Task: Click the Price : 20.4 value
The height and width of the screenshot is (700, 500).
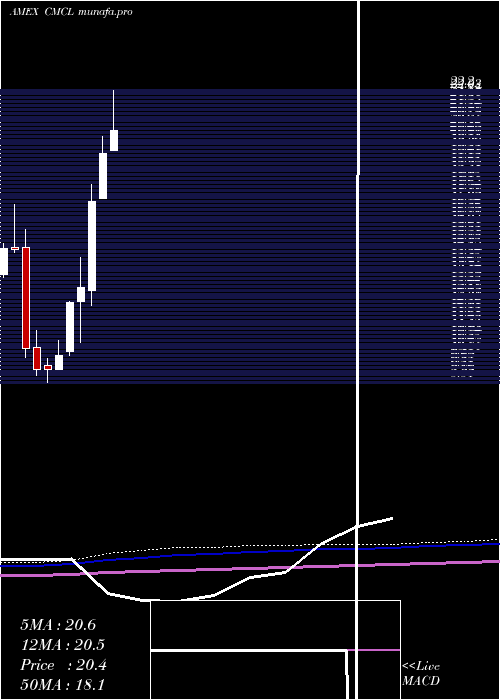Action: click(63, 665)
